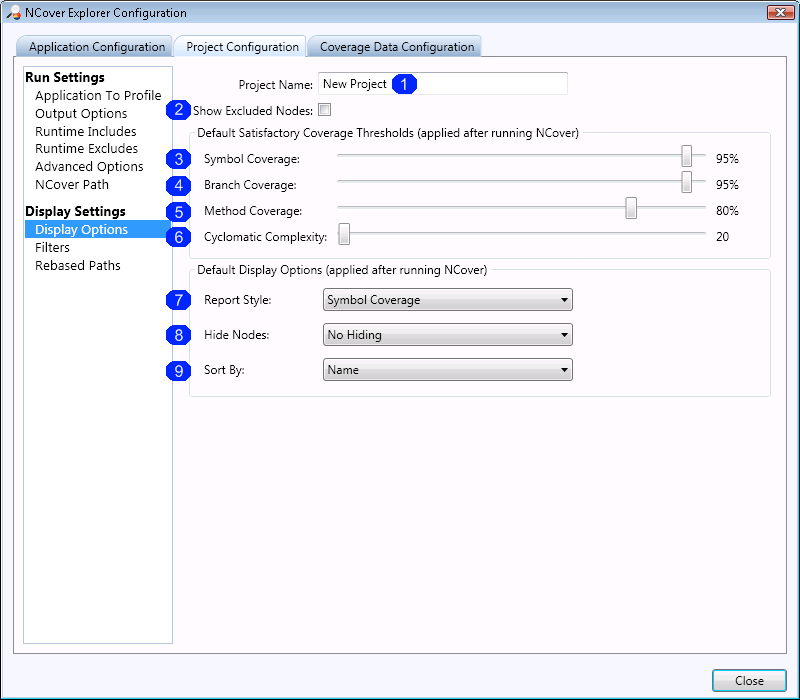800x700 pixels.
Task: Click the Symbol Coverage slider handle
Action: point(687,156)
